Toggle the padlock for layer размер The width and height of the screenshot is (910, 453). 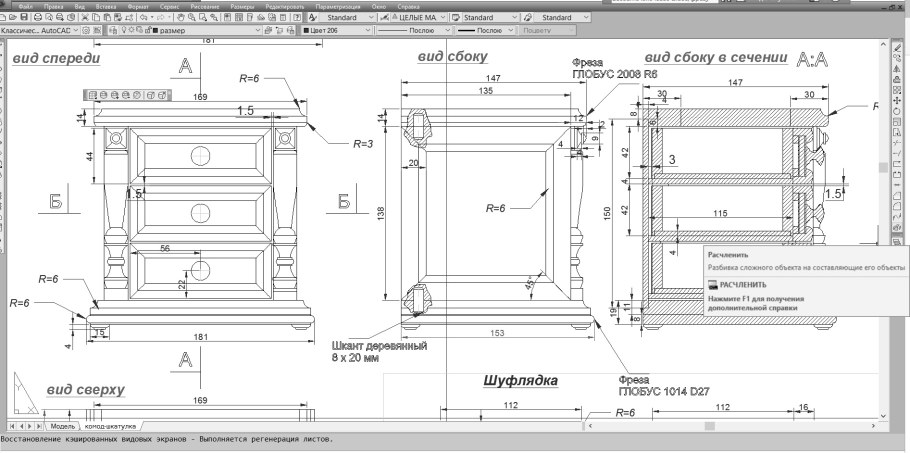(x=147, y=32)
